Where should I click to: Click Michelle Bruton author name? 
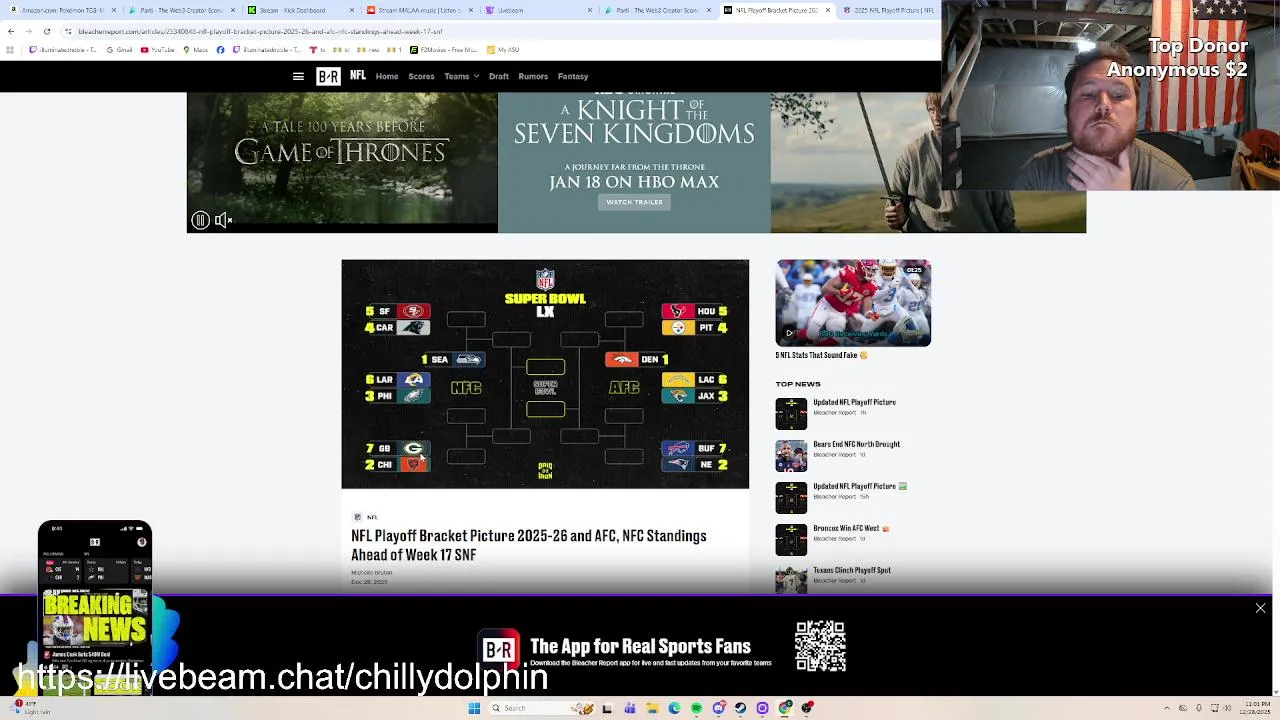tap(372, 573)
